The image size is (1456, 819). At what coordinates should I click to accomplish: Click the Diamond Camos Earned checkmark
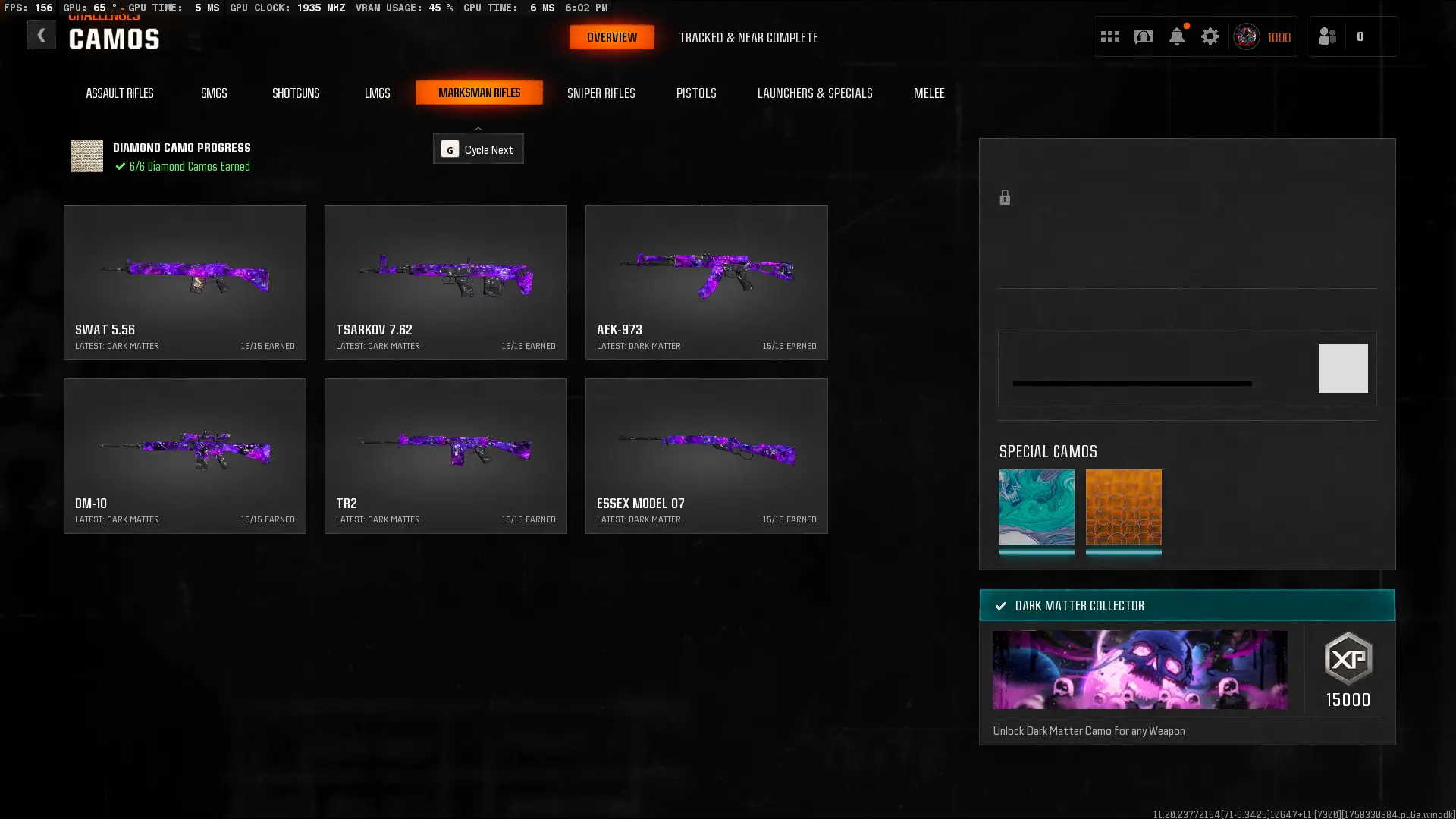click(120, 166)
